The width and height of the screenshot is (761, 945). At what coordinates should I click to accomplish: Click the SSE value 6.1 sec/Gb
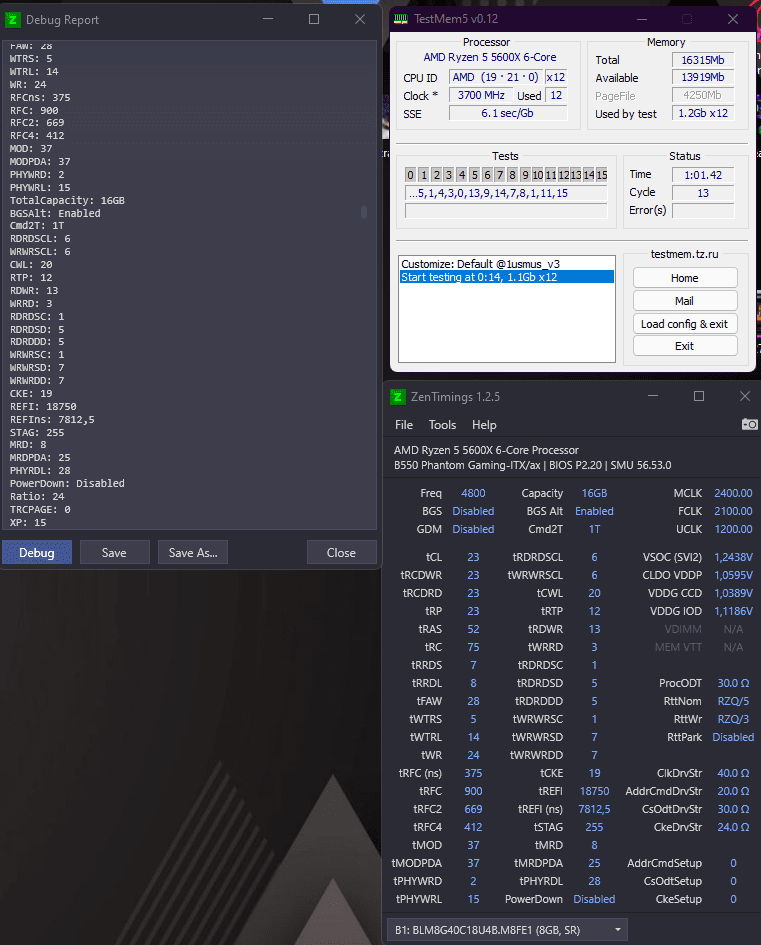(x=508, y=113)
